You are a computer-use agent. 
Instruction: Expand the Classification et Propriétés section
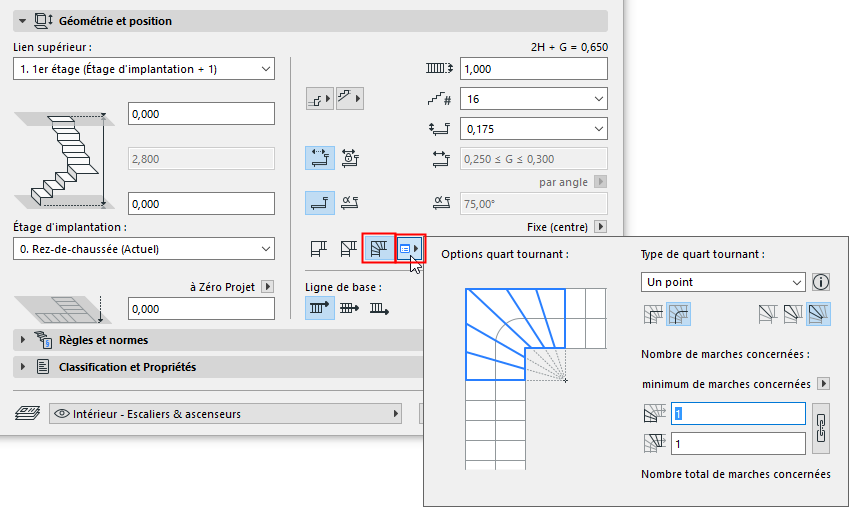[24, 367]
